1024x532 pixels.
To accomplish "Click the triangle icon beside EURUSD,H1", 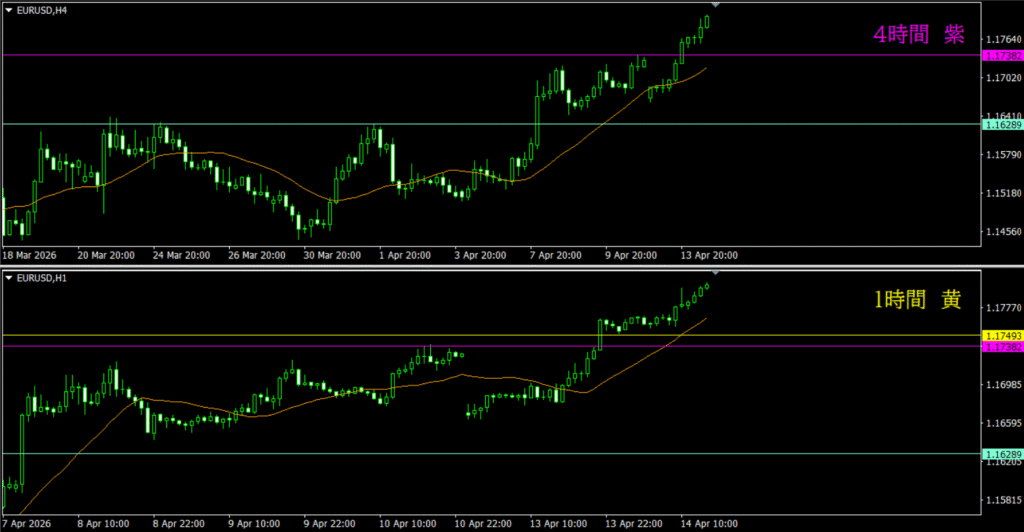I will (x=9, y=277).
